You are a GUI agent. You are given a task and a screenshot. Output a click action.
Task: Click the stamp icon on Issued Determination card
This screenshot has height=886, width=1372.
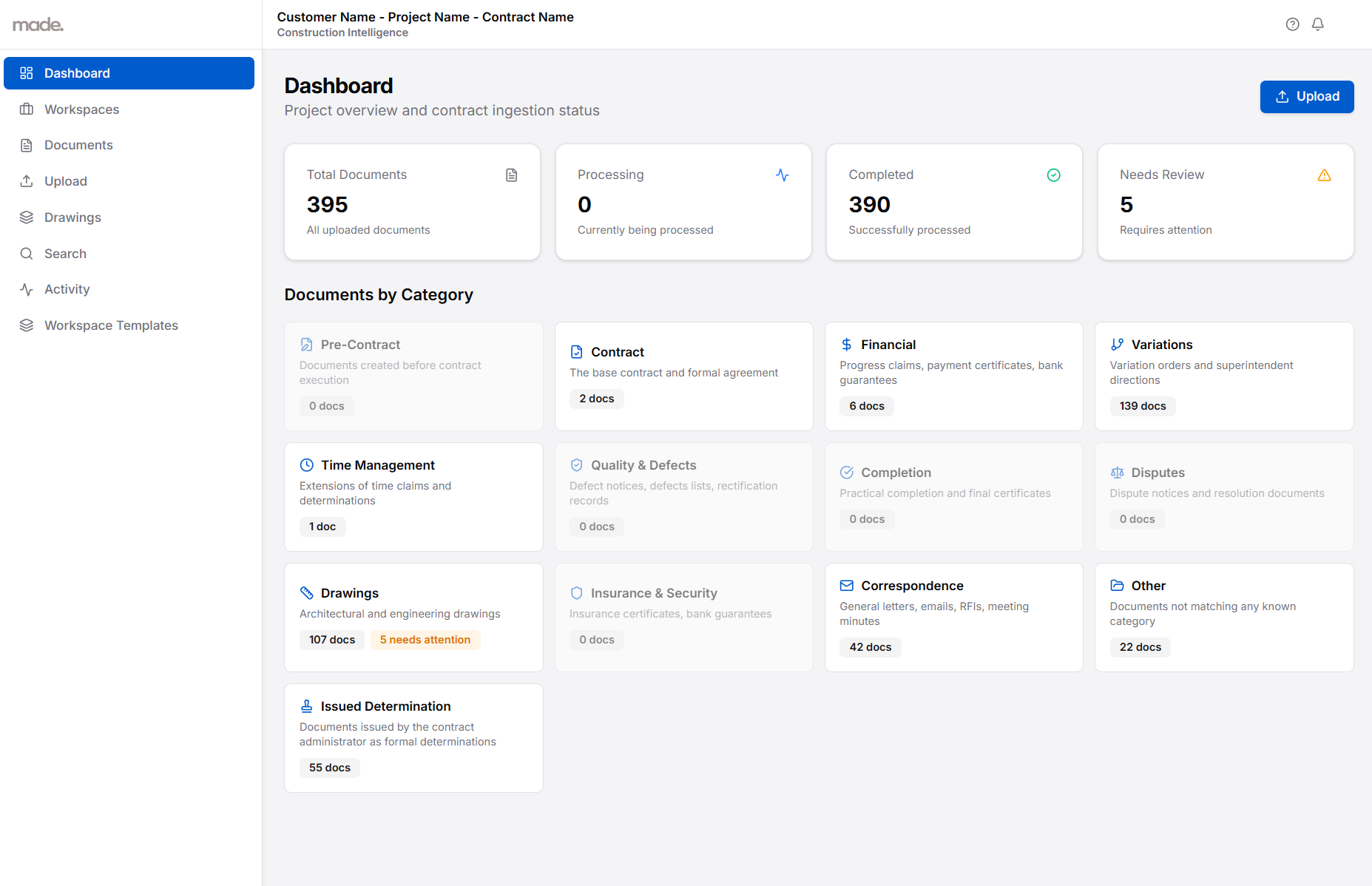click(306, 706)
